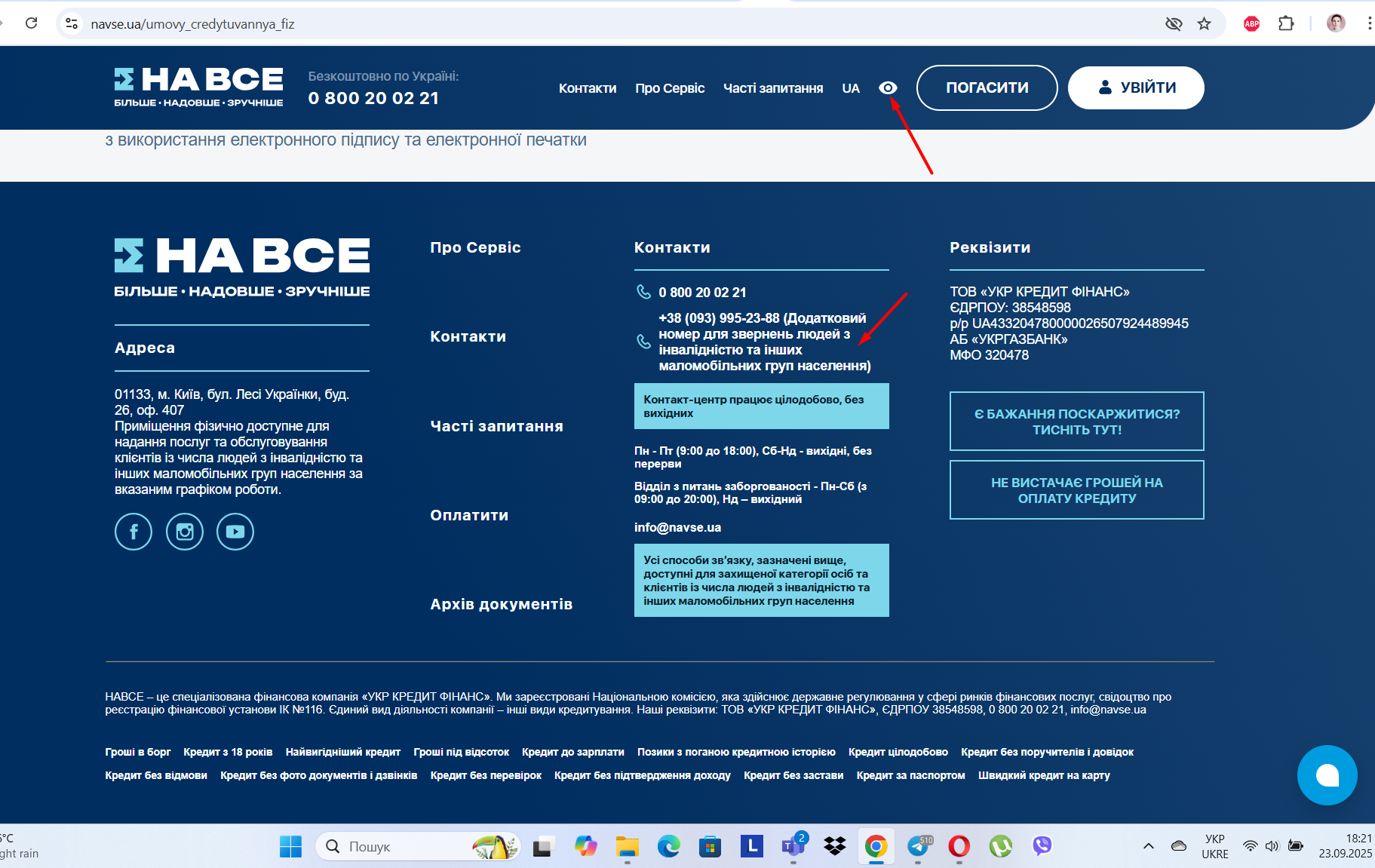Open Task View from taskbar
The image size is (1375, 868).
544,846
